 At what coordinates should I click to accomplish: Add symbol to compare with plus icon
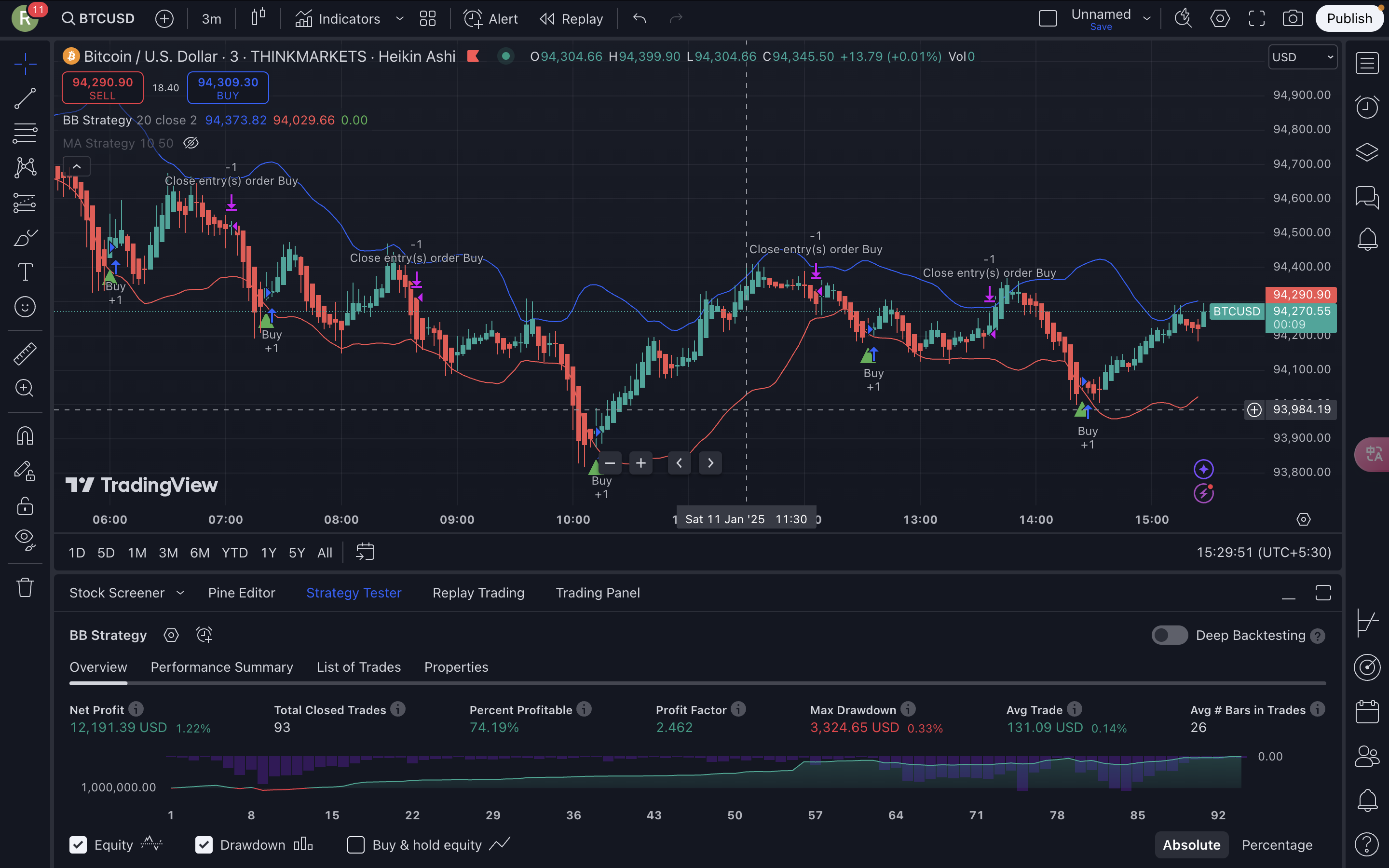(x=164, y=18)
